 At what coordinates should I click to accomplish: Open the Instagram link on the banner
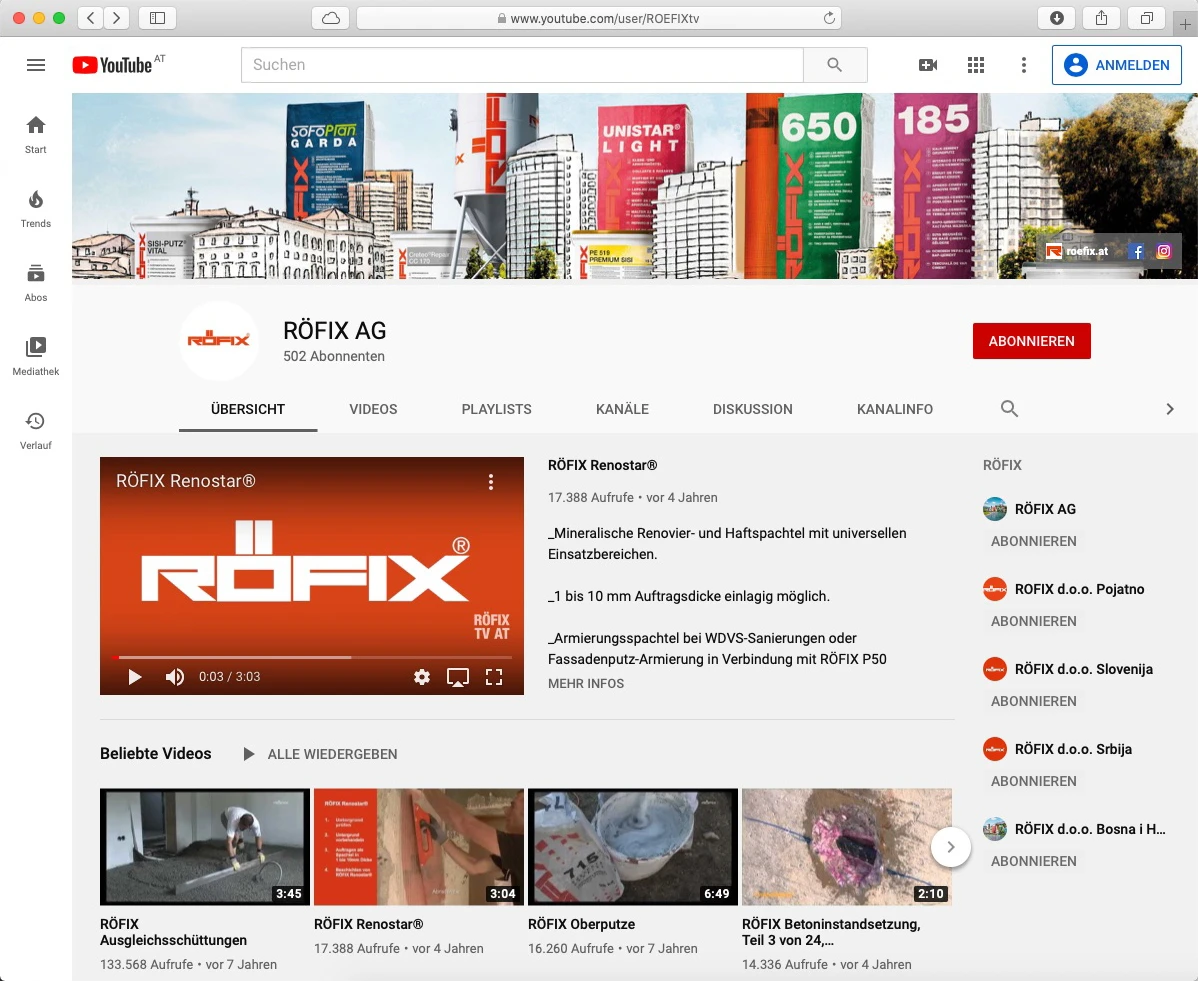1164,251
